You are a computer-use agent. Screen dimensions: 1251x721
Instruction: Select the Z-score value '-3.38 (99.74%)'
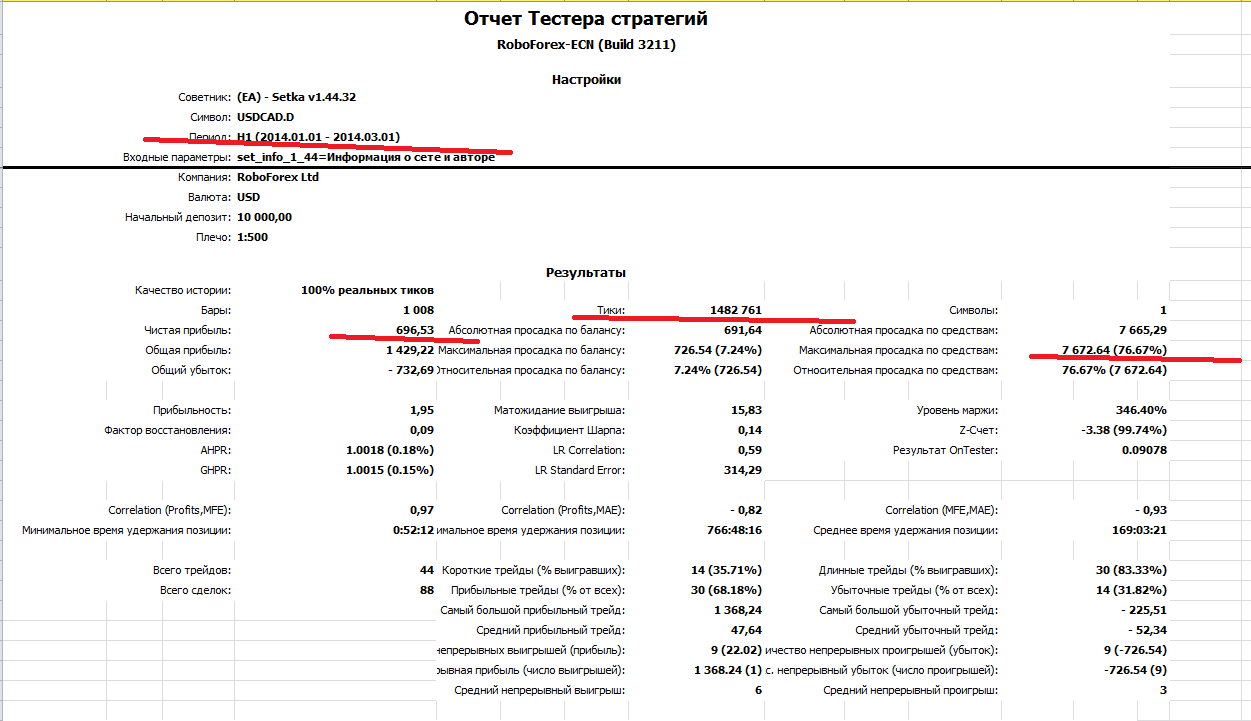(x=1124, y=430)
